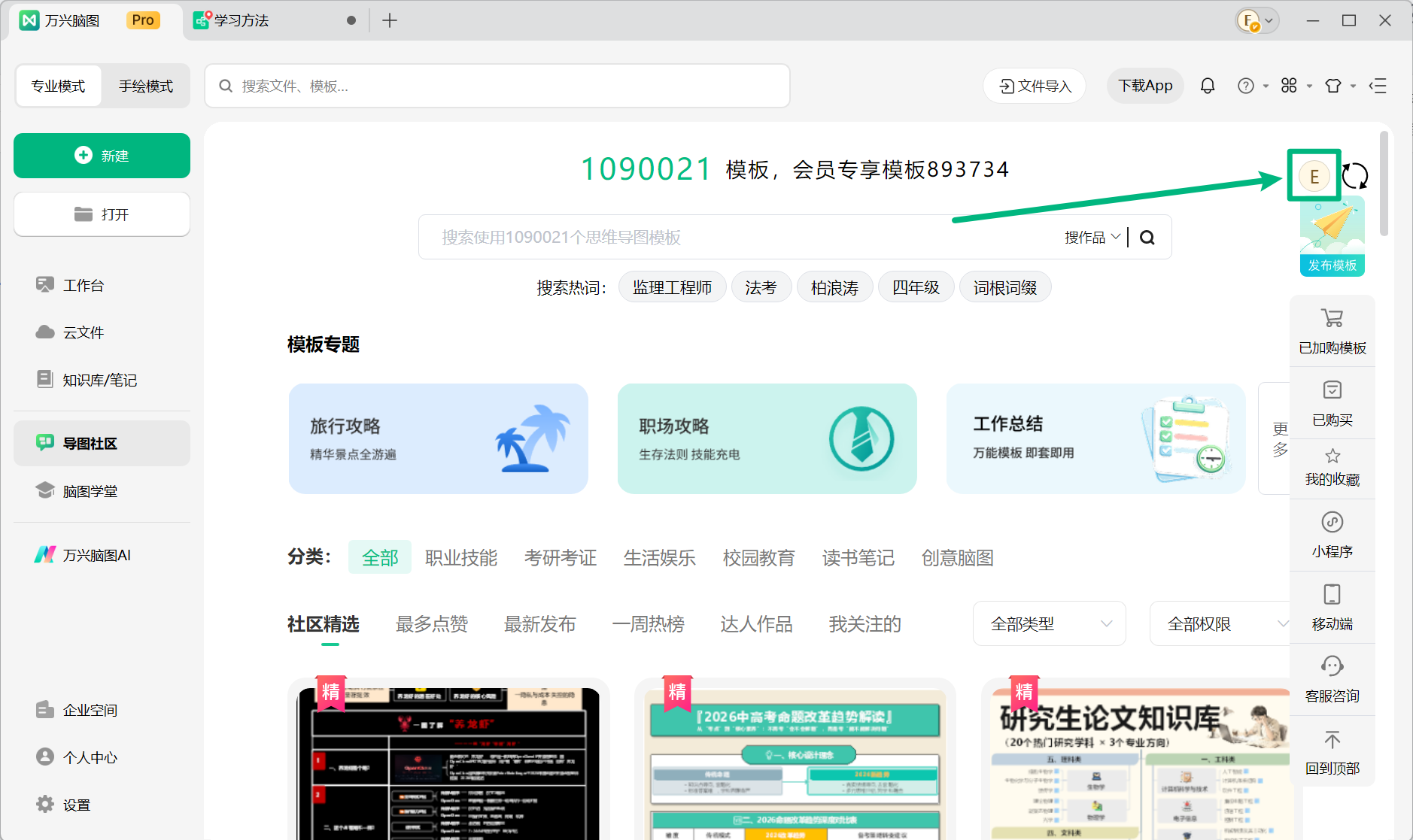The height and width of the screenshot is (840, 1413).
Task: Open the account avatar in title bar
Action: (x=1248, y=20)
